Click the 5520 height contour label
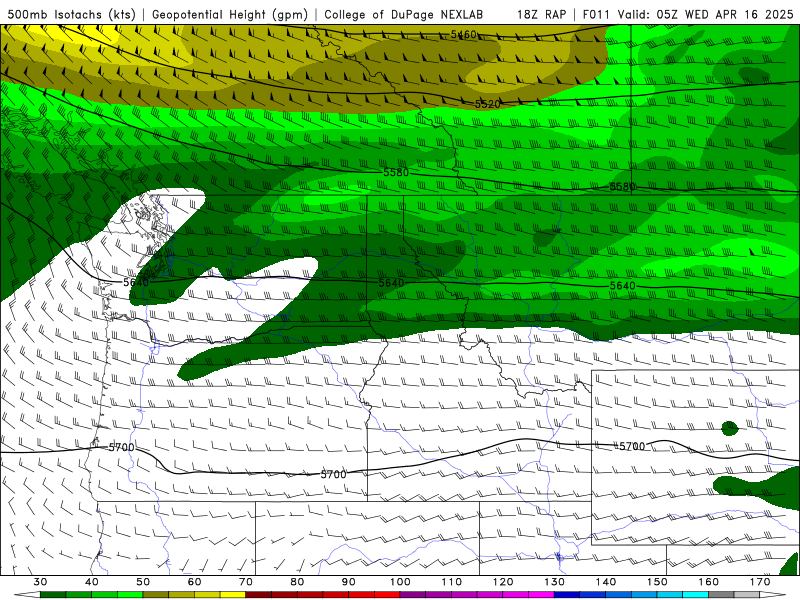The height and width of the screenshot is (600, 800). [488, 104]
